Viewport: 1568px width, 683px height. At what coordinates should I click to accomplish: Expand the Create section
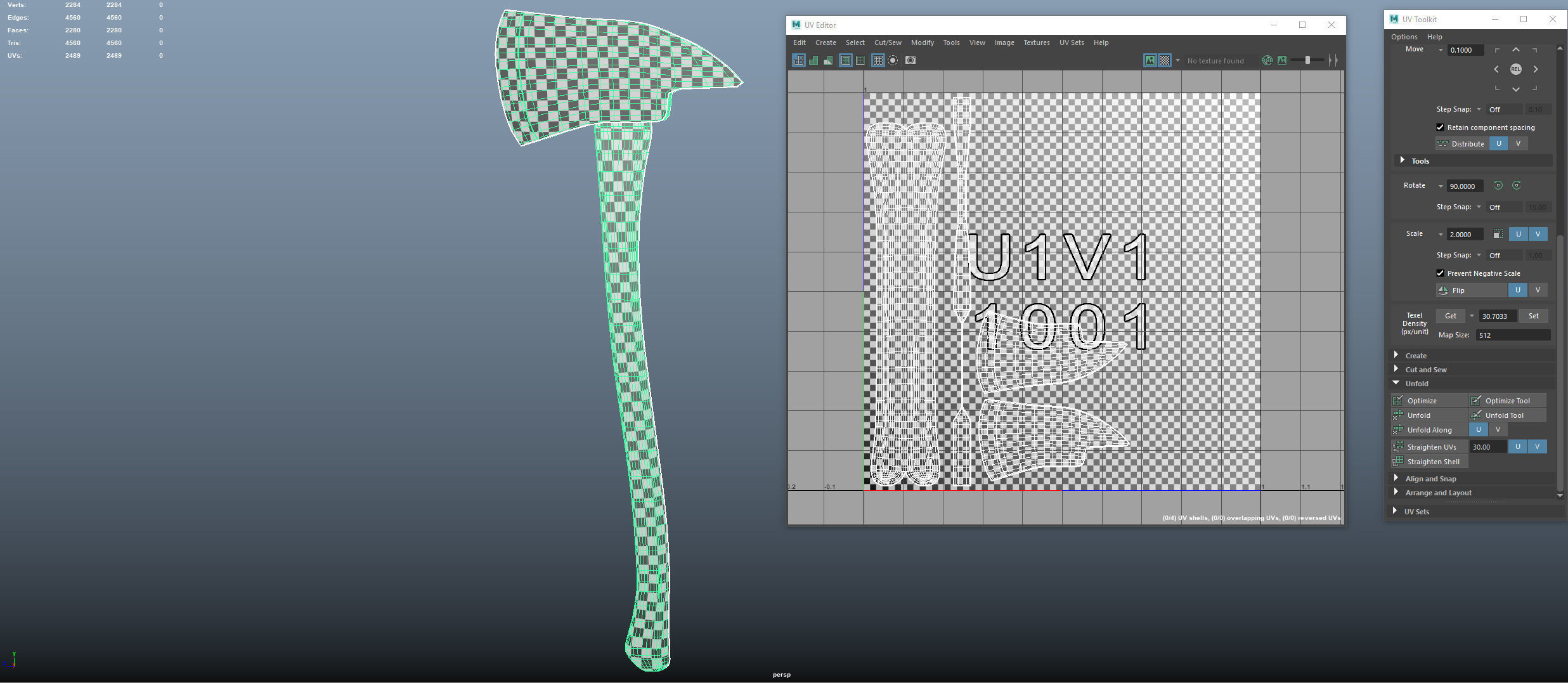(1396, 355)
